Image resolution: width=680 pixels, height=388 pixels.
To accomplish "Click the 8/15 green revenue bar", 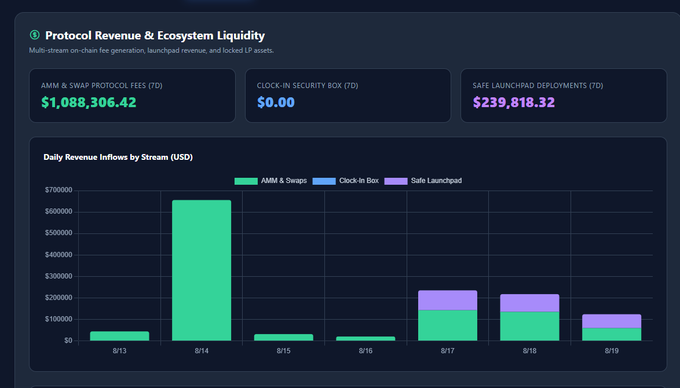I will [284, 337].
